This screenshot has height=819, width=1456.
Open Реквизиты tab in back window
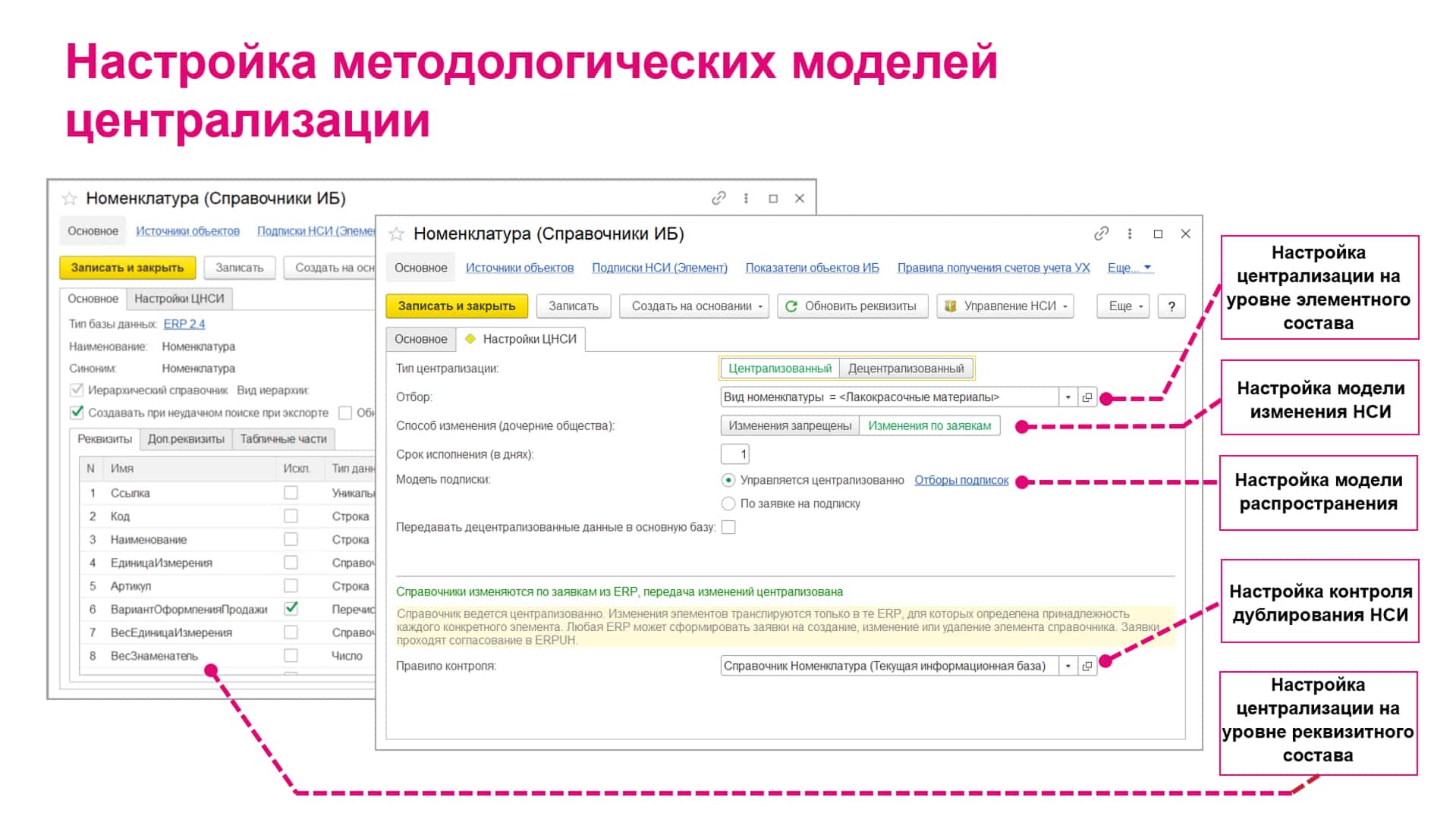[105, 439]
